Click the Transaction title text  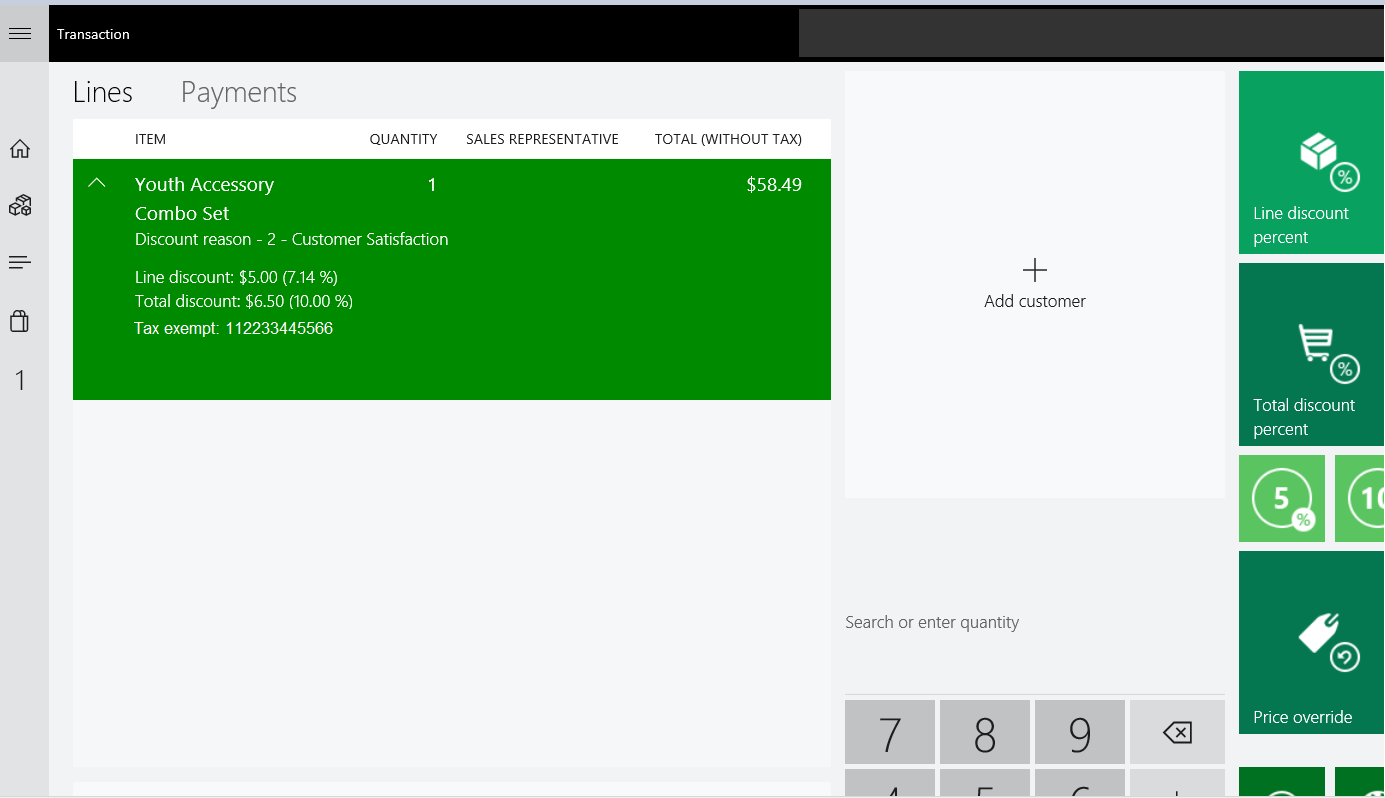point(93,34)
